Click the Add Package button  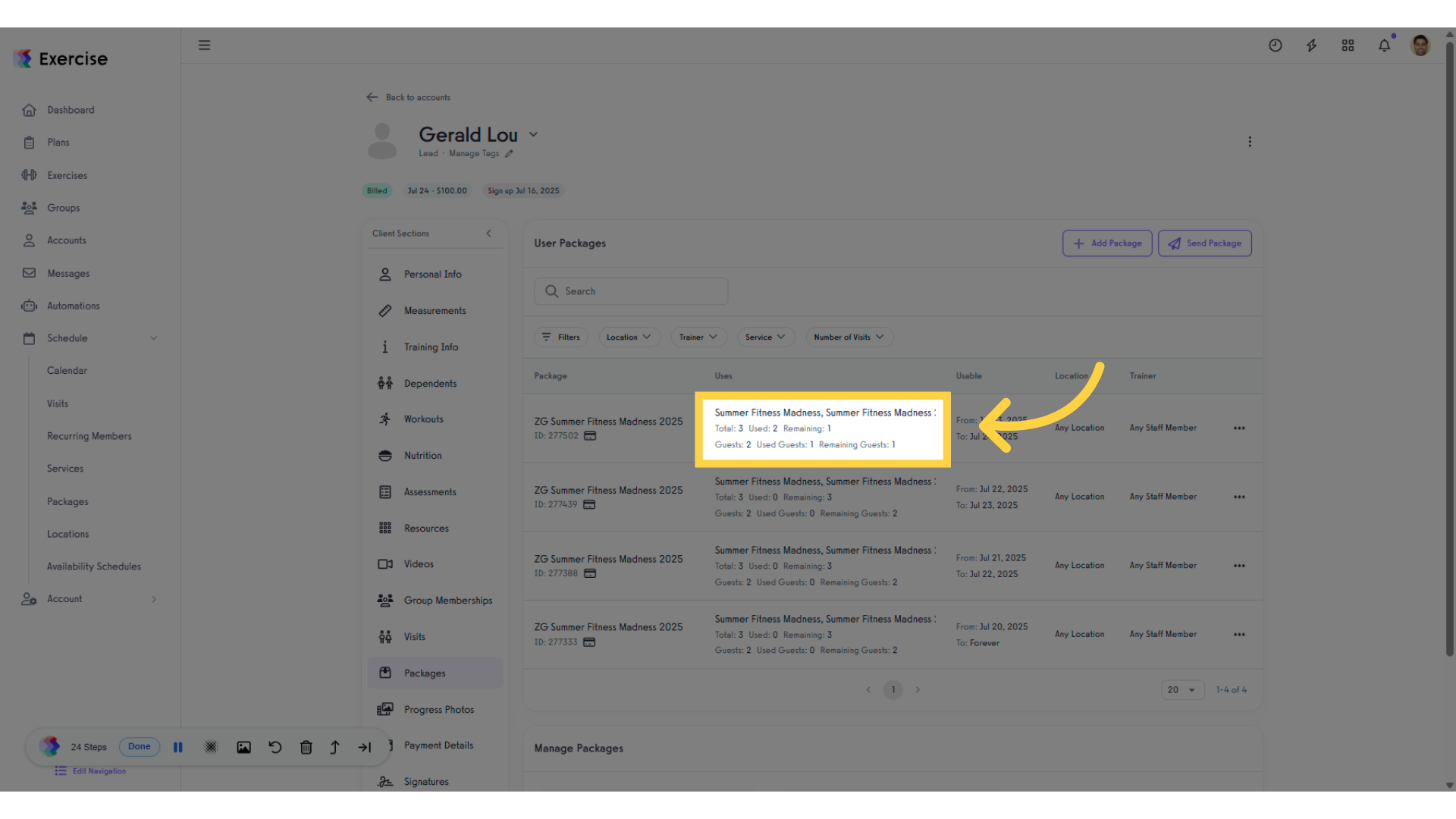click(1107, 243)
